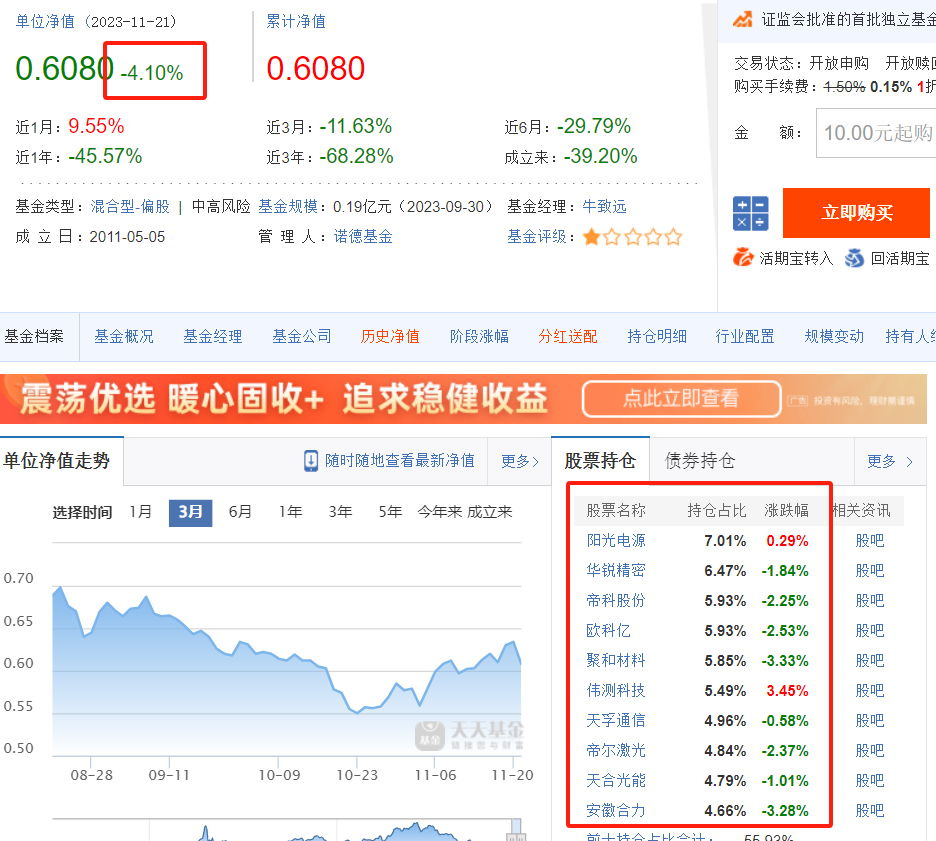Click the 近1月 return value 9.55%

(96, 127)
